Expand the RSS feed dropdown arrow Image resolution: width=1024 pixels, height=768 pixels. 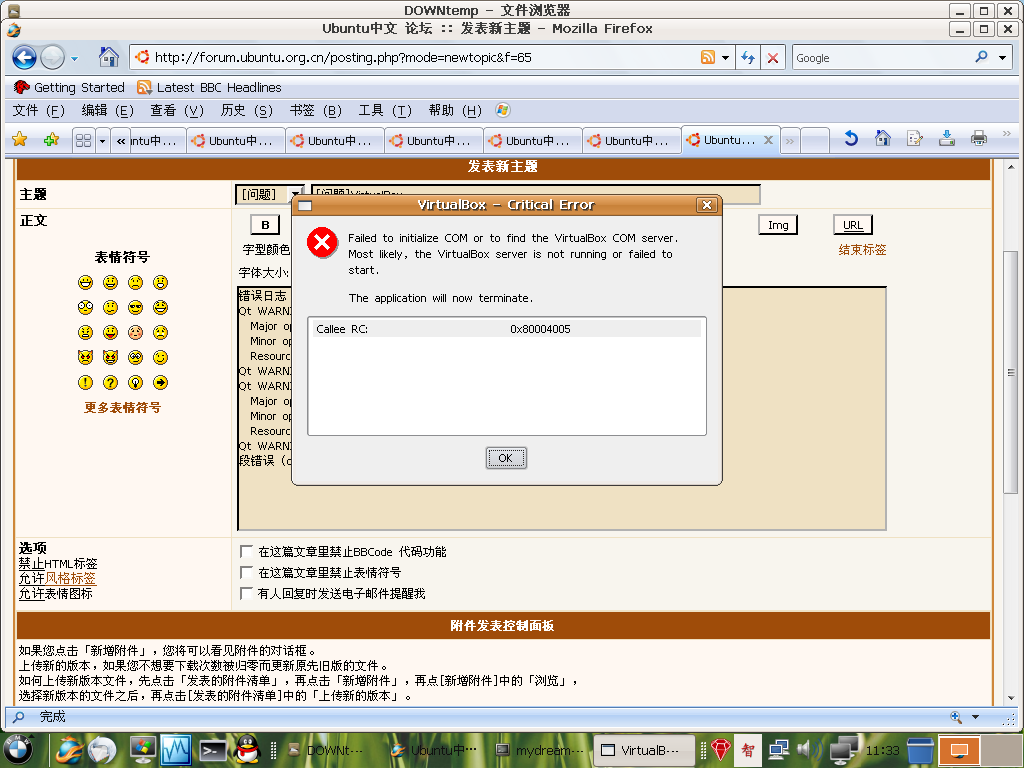725,57
